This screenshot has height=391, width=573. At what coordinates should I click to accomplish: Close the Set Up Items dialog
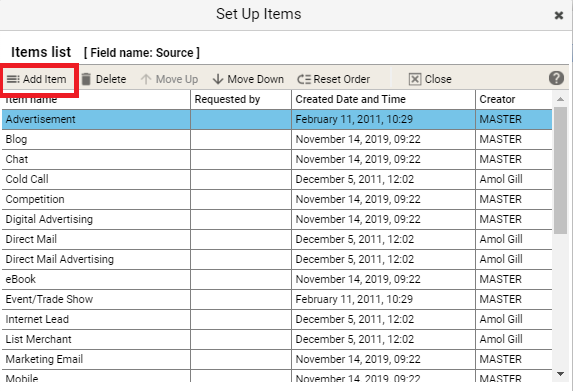(559, 15)
